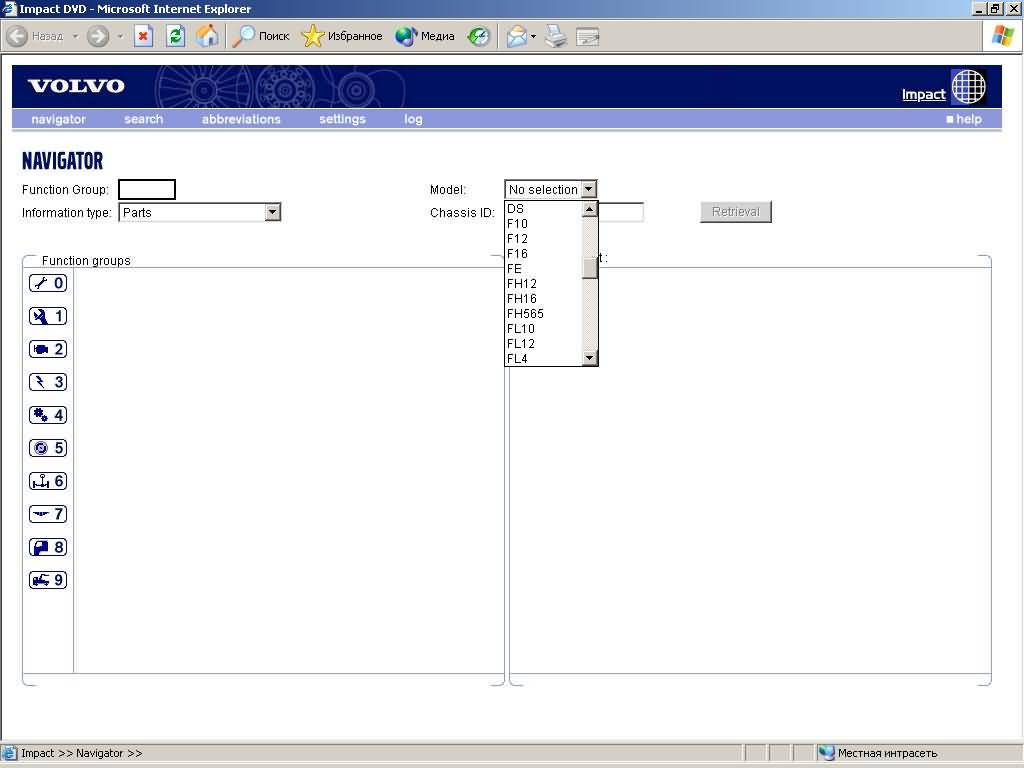Screen dimensions: 1024x768
Task: Click the Function Group input field
Action: (x=147, y=189)
